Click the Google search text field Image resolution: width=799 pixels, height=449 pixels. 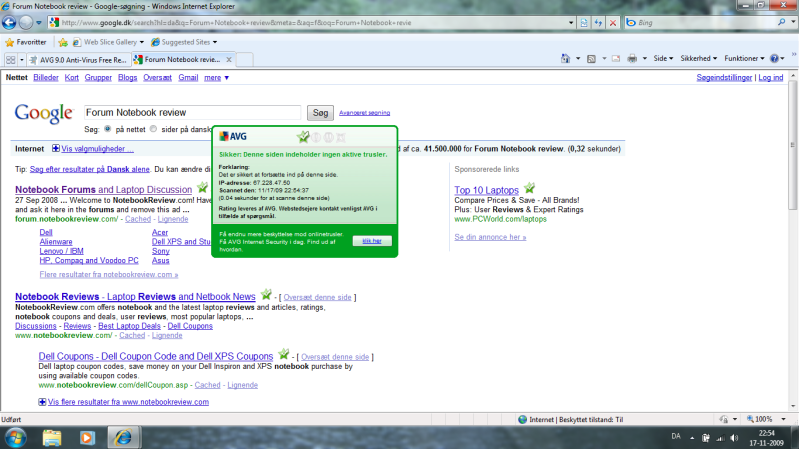(x=192, y=113)
